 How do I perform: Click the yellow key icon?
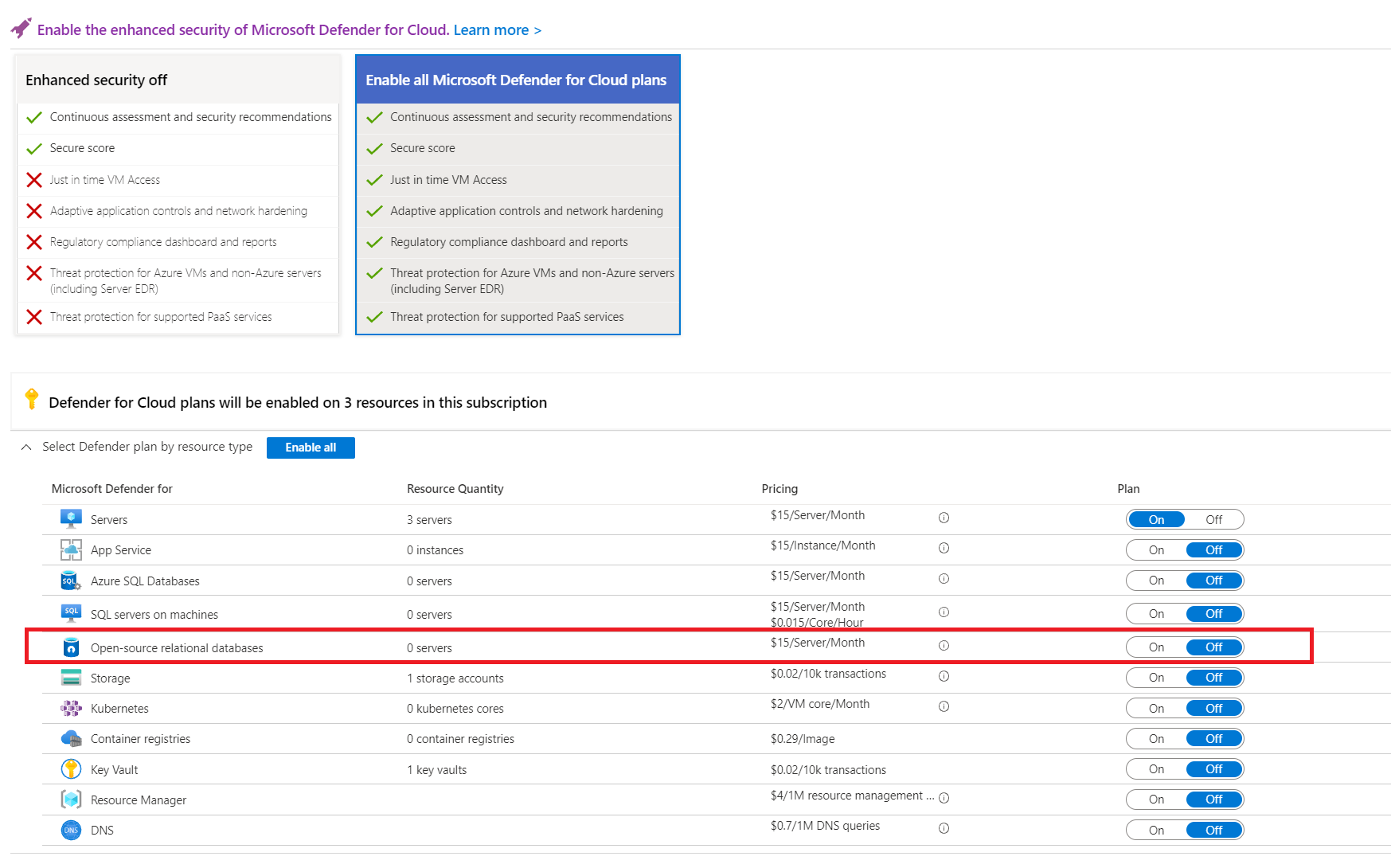(x=32, y=401)
